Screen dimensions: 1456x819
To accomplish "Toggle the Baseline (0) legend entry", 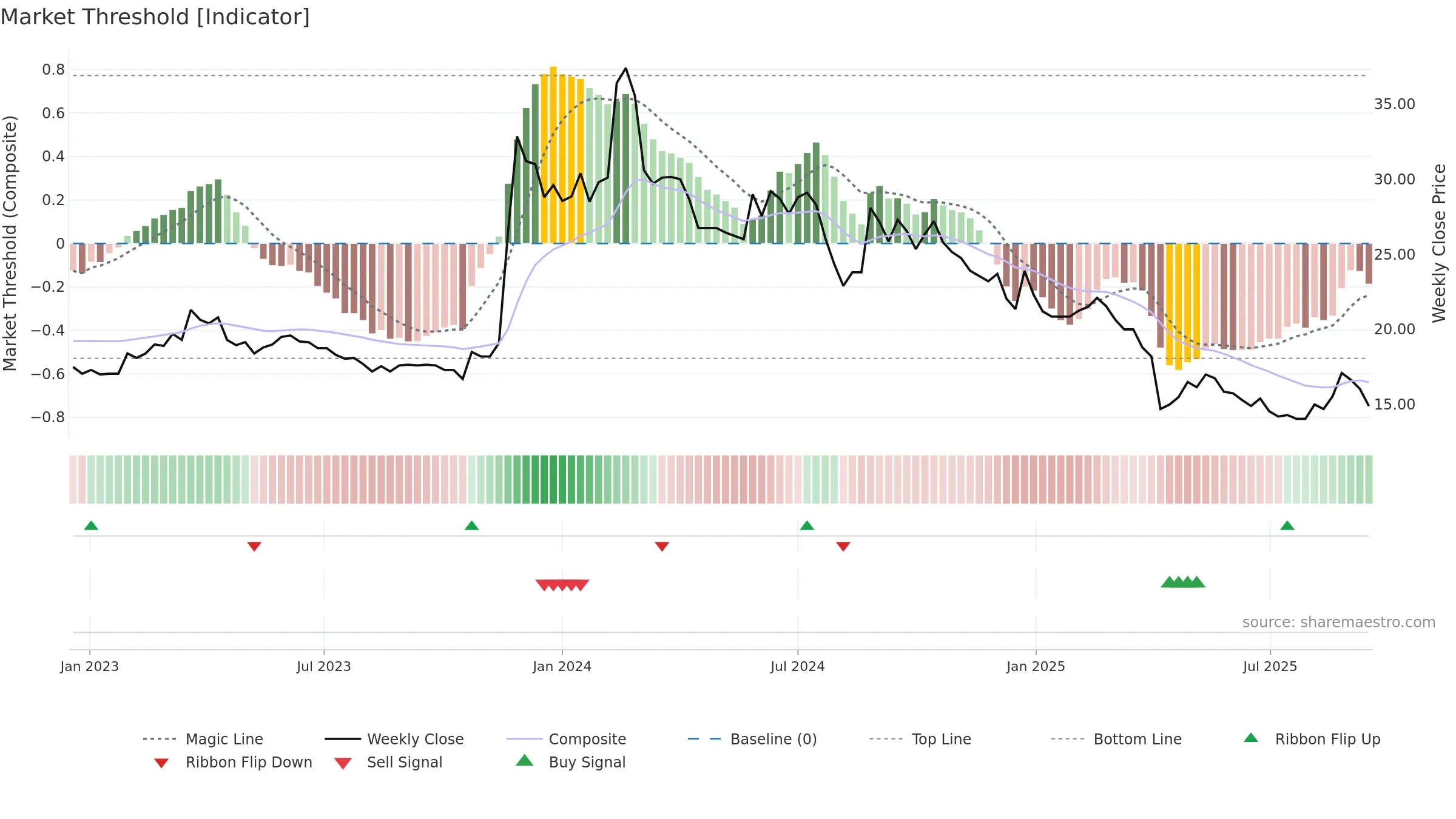I will point(752,739).
